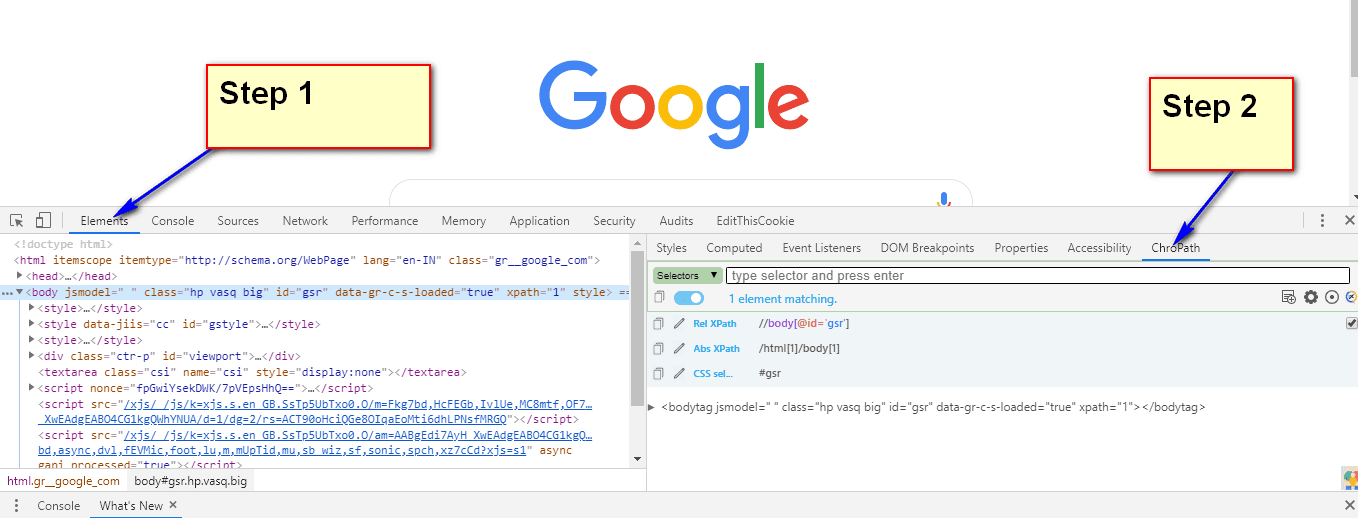
Task: Edit the Rel XPath with pencil icon
Action: click(x=679, y=323)
